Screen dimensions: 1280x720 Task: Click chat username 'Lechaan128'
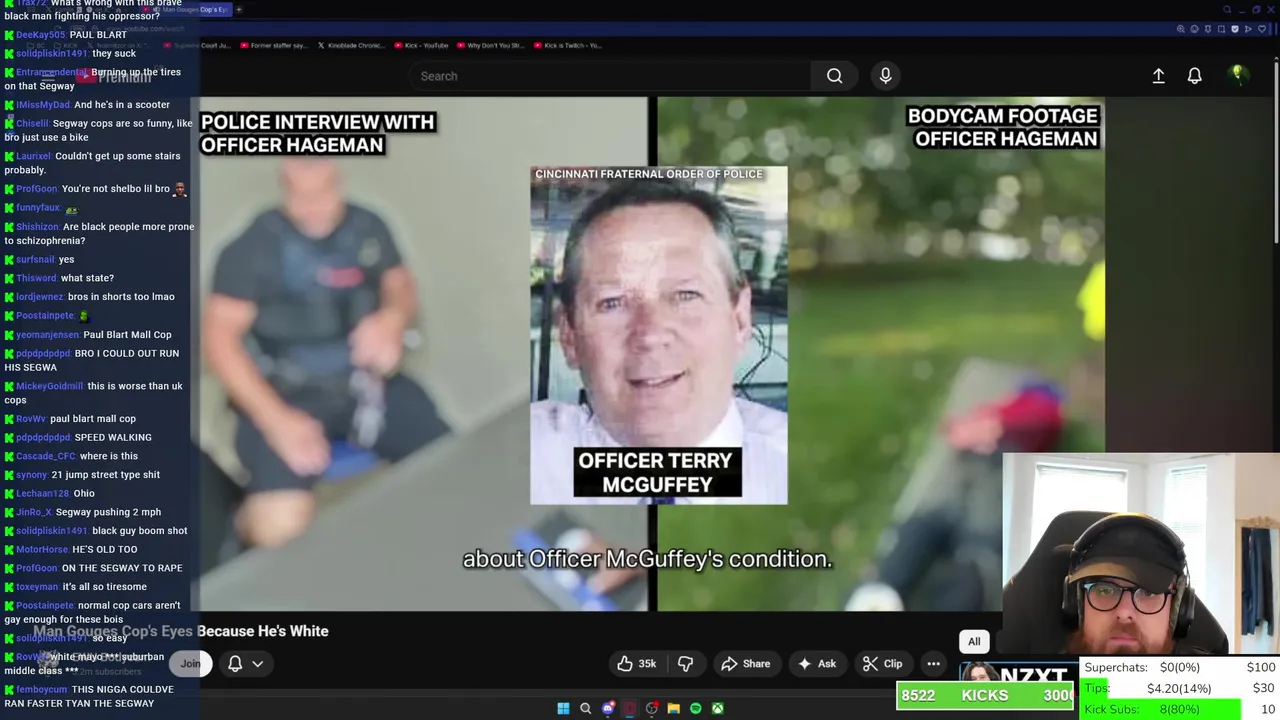[42, 493]
